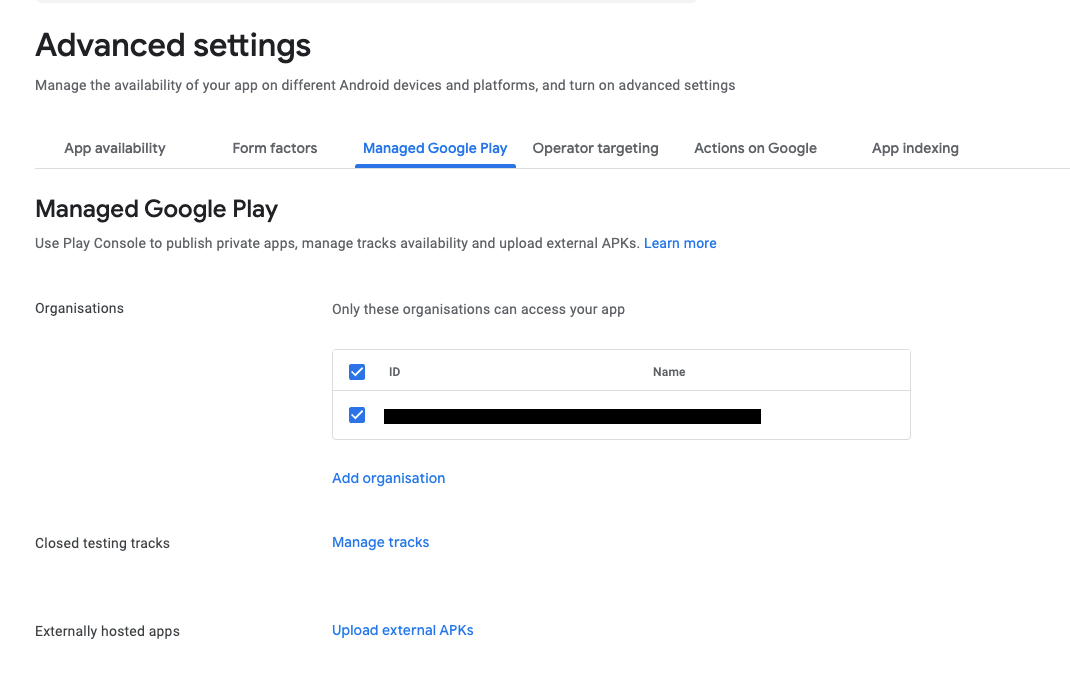Click Add organisation

click(x=388, y=478)
